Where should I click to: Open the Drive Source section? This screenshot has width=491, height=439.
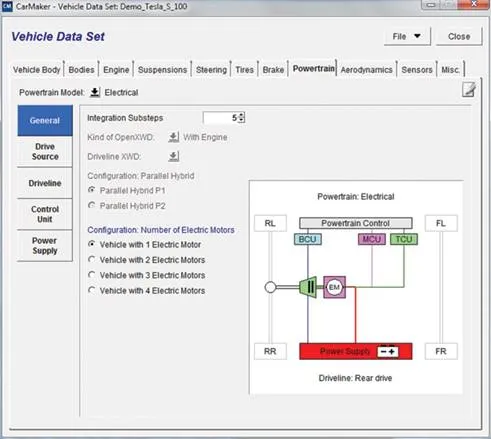(45, 151)
